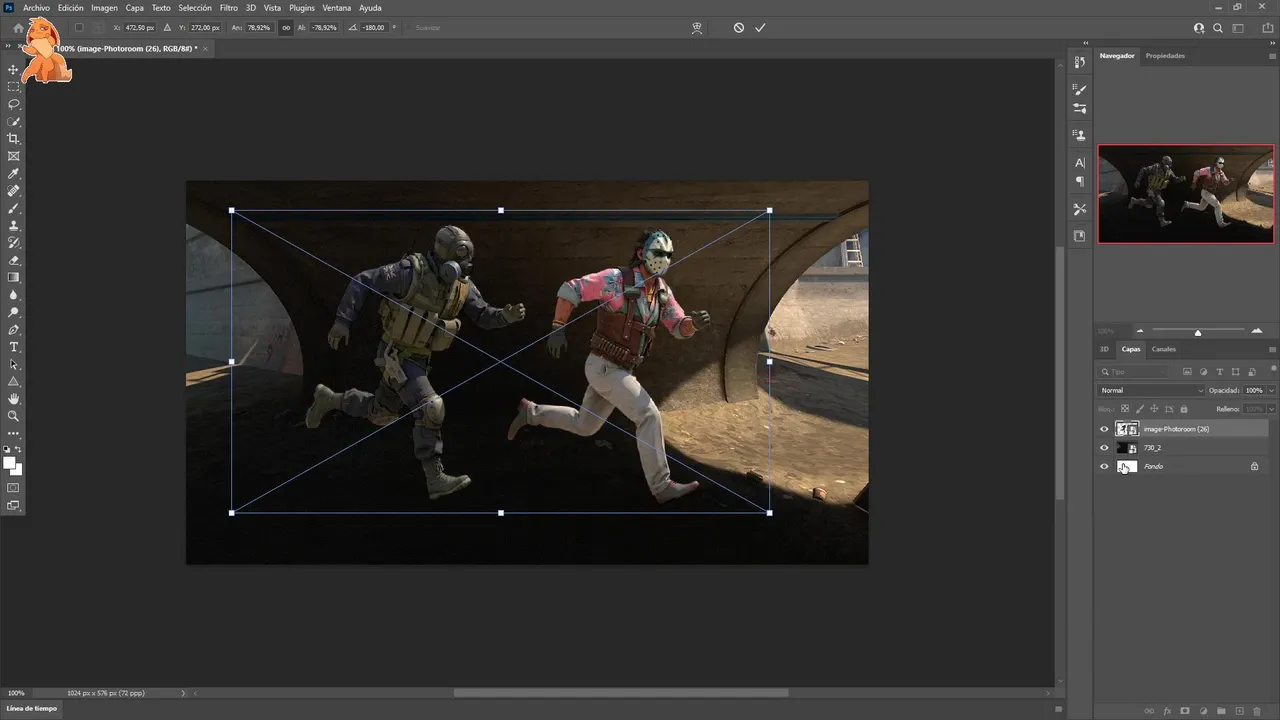Open the Normal blend mode dropdown

pos(1152,390)
